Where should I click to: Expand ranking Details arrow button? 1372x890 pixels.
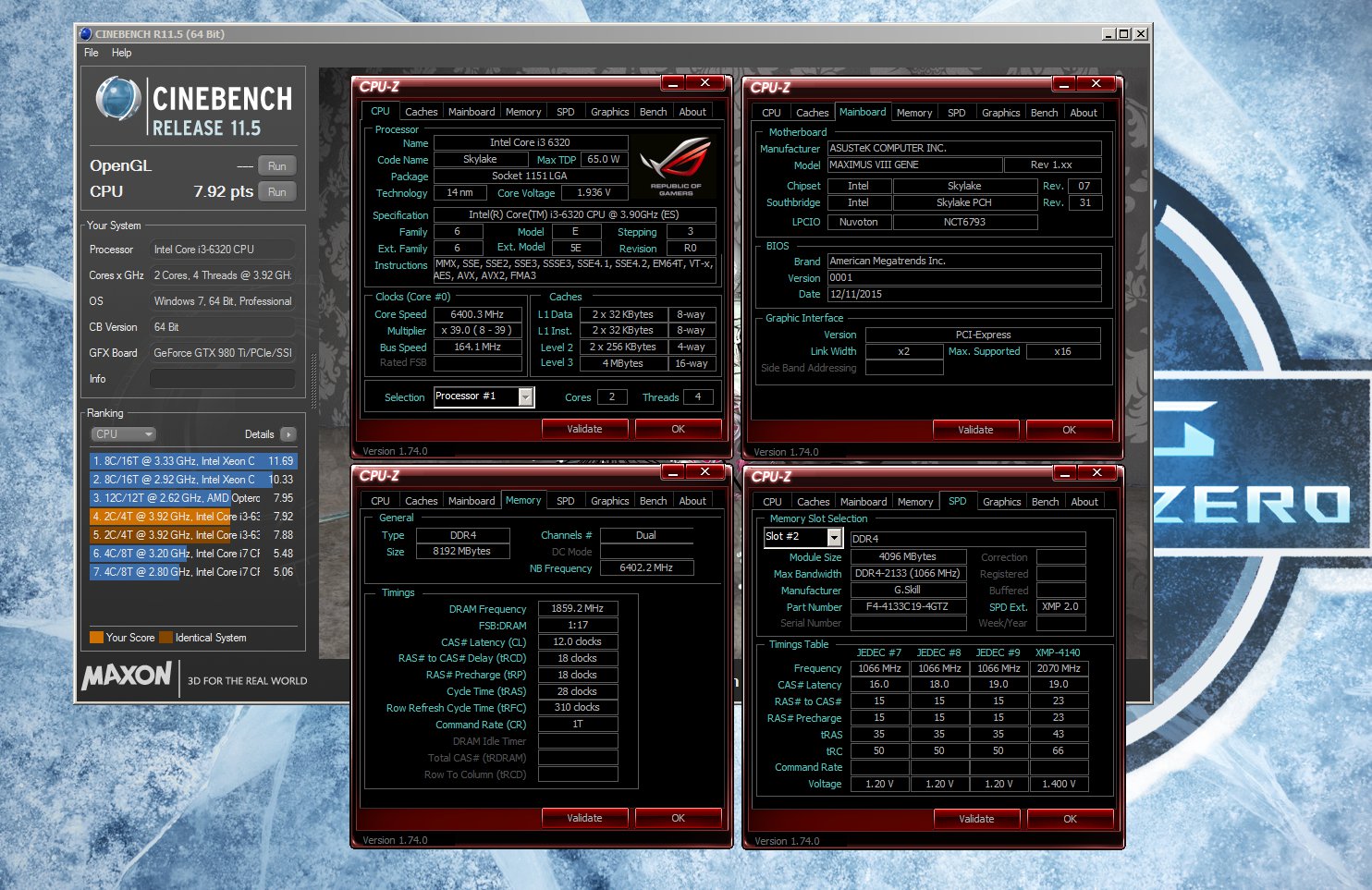point(288,434)
